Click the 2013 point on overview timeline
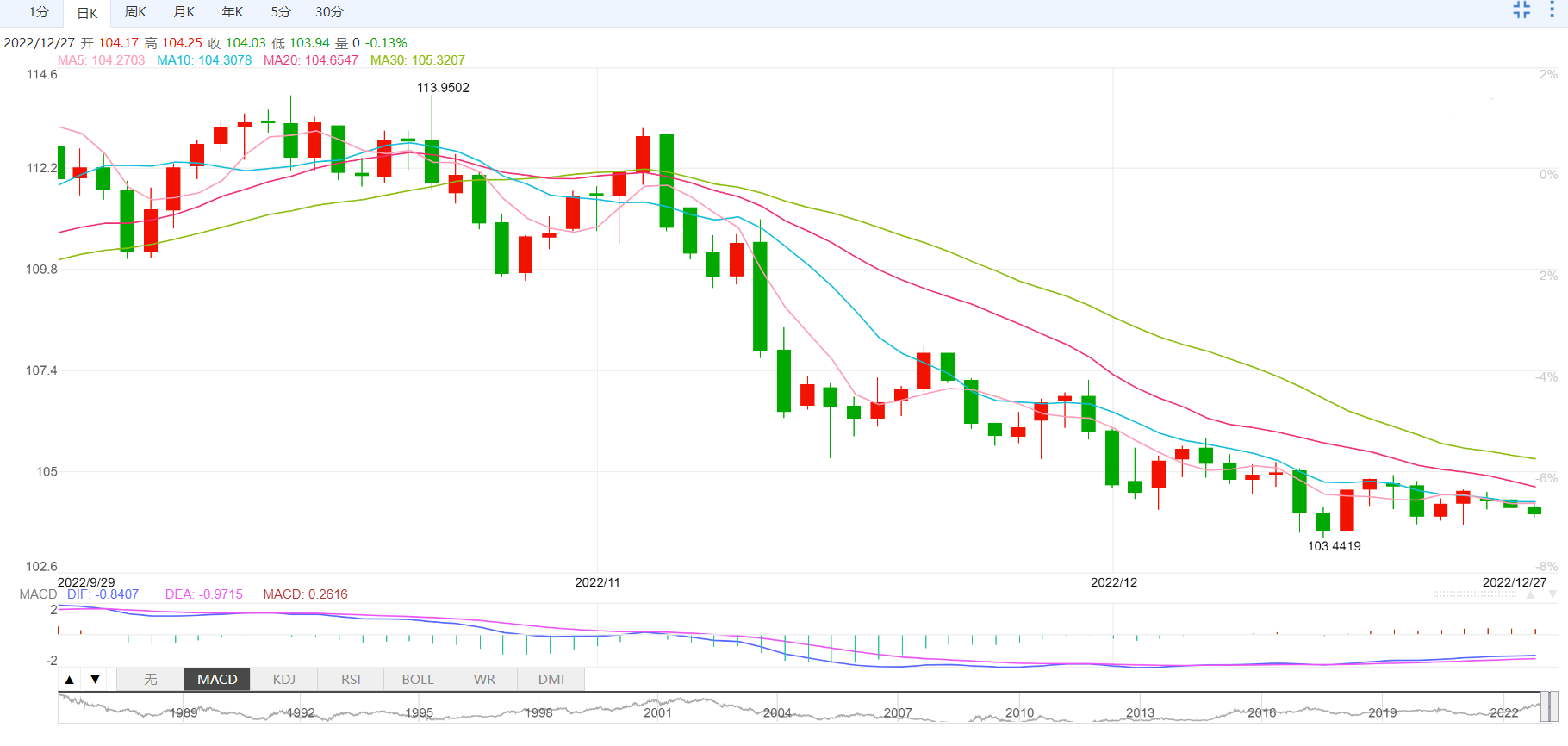1568x746 pixels. (1140, 713)
